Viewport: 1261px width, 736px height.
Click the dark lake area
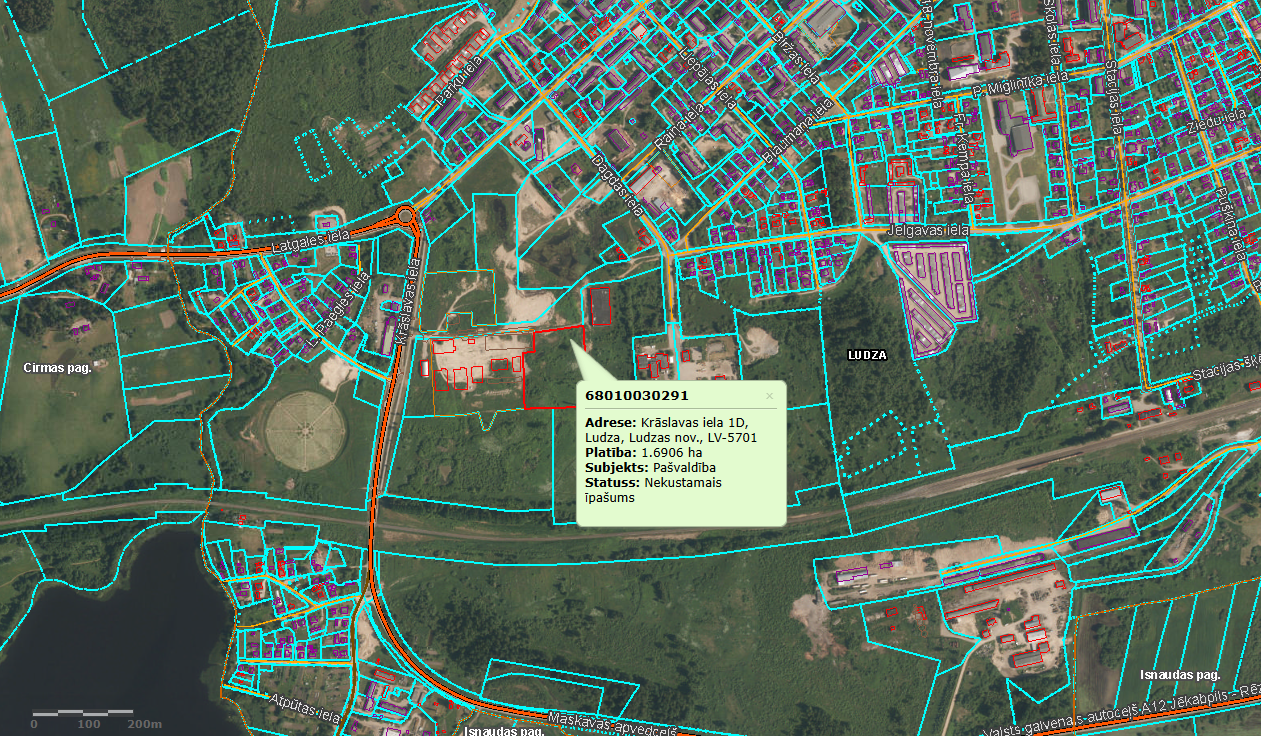point(110,620)
